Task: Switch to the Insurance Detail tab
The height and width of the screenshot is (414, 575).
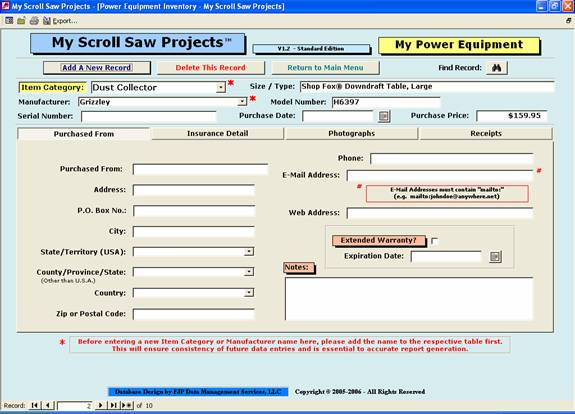Action: (x=218, y=133)
